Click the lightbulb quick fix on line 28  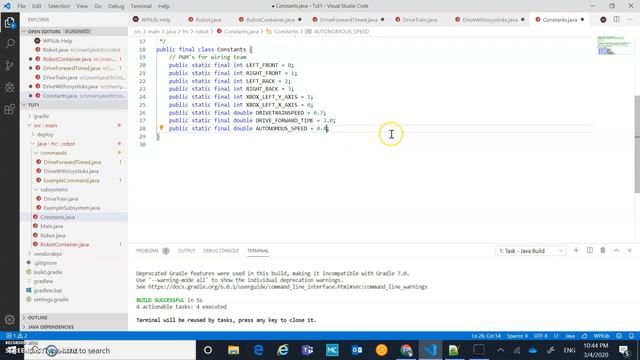click(161, 128)
